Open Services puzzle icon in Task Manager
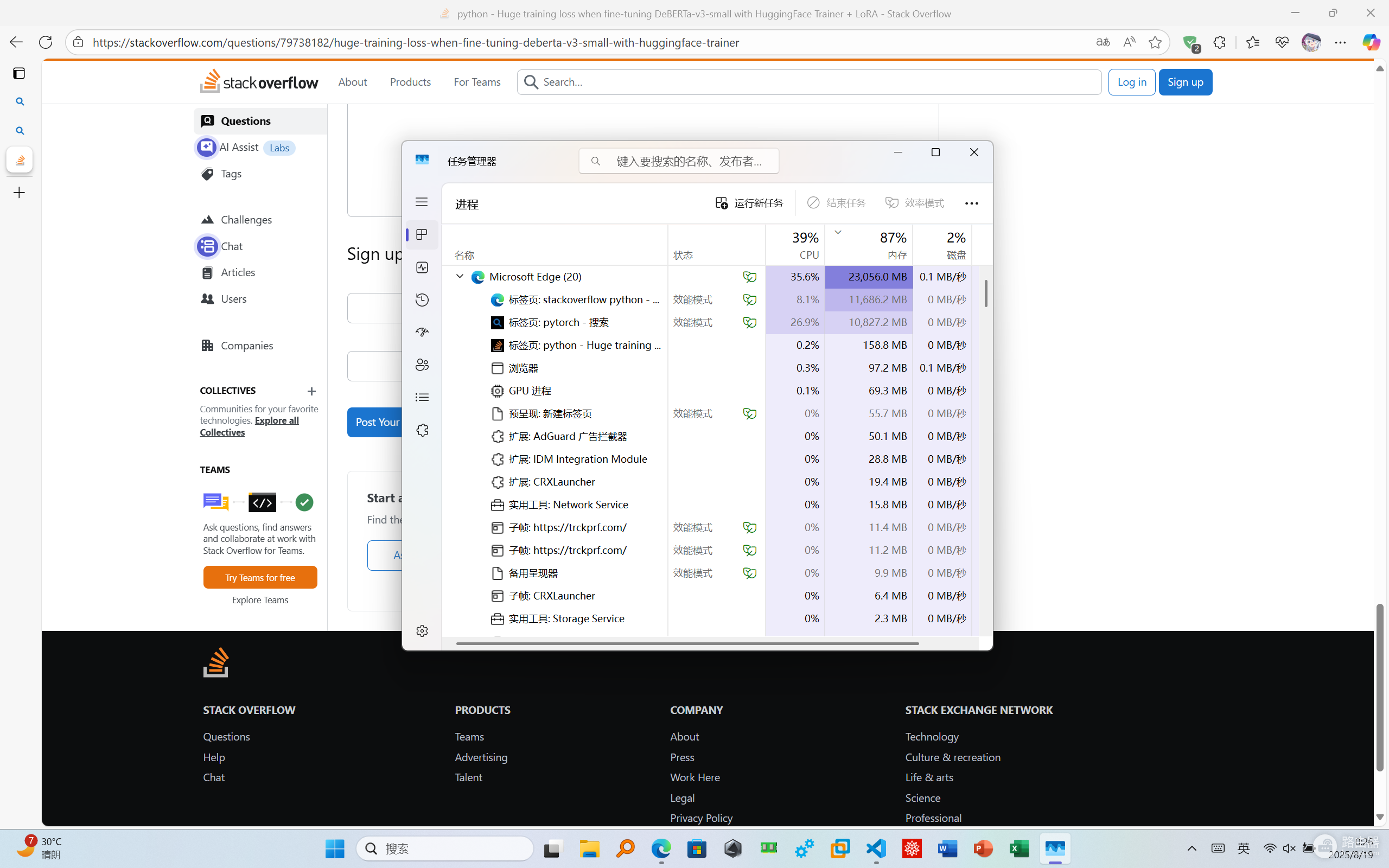Viewport: 1389px width, 868px height. point(422,430)
